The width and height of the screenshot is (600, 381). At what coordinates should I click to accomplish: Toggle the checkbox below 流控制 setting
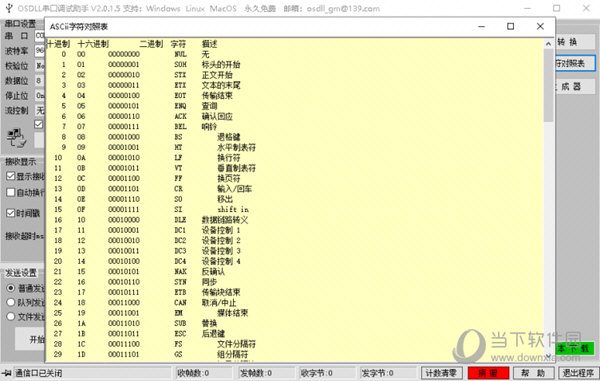38,124
